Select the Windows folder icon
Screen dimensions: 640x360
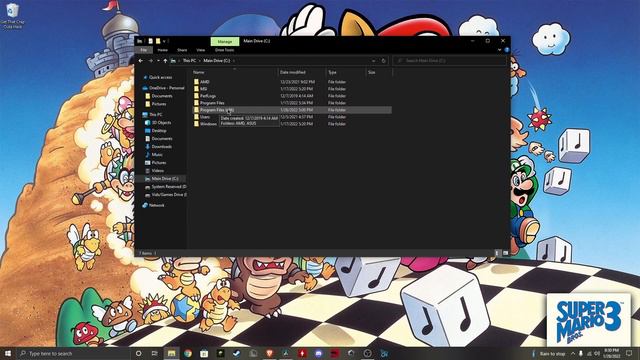pyautogui.click(x=196, y=124)
